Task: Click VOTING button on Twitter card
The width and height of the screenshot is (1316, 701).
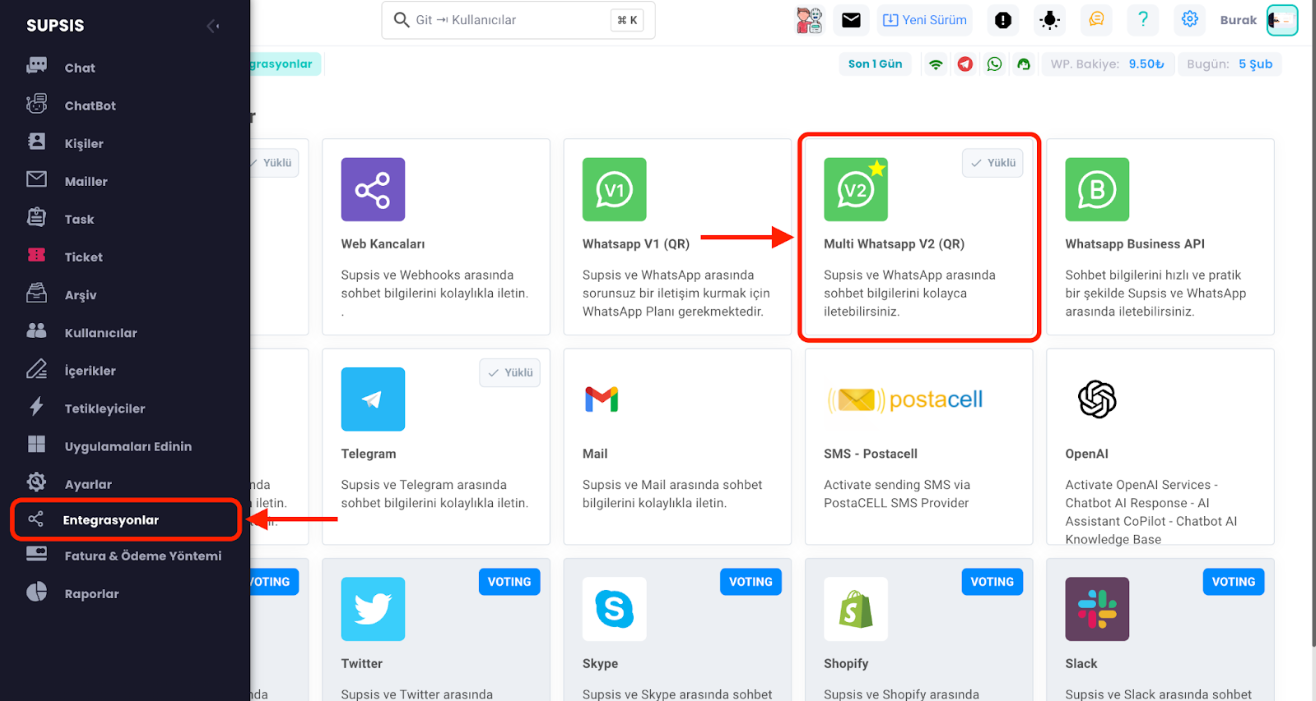Action: [509, 582]
